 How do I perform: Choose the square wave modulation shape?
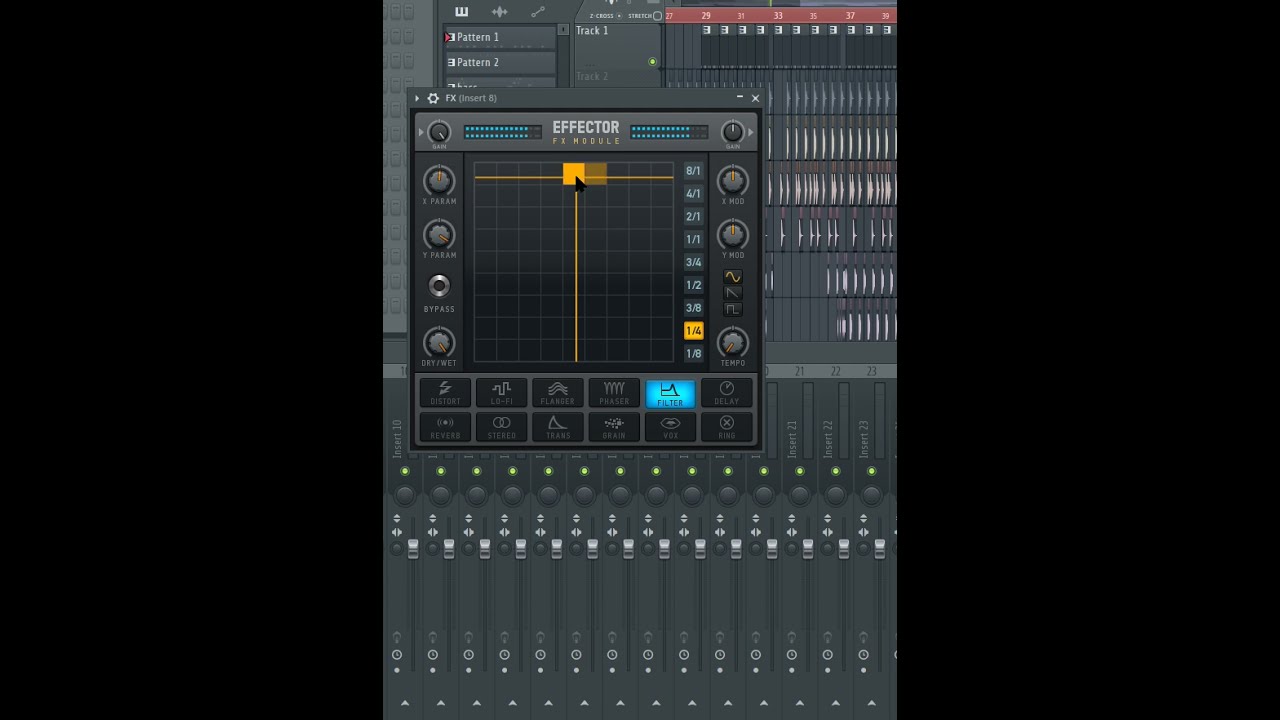point(733,309)
